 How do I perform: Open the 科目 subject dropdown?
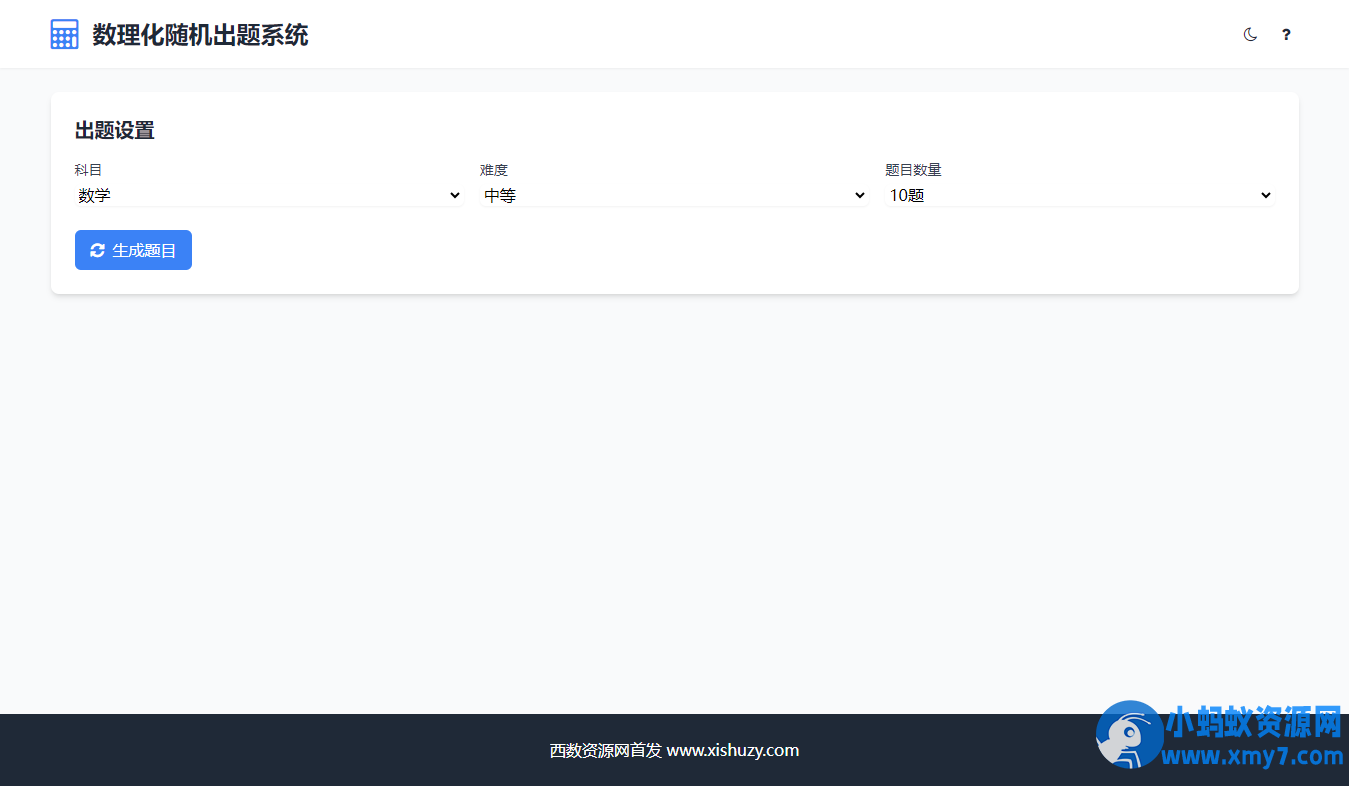tap(268, 195)
